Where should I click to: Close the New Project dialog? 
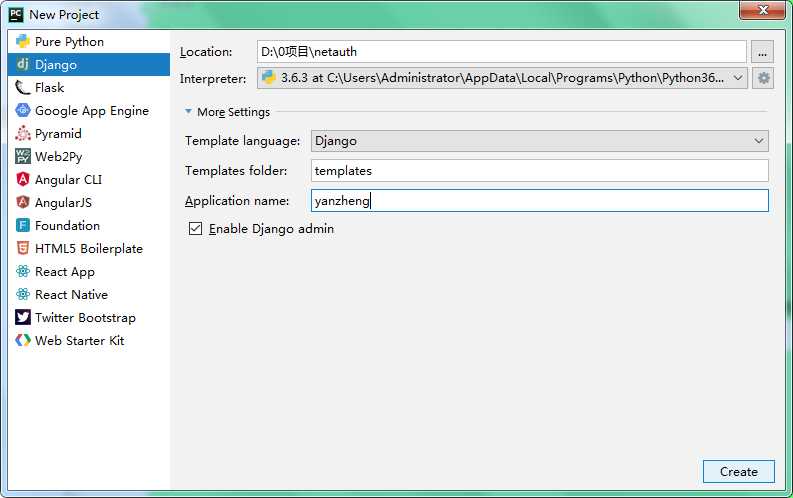[763, 11]
